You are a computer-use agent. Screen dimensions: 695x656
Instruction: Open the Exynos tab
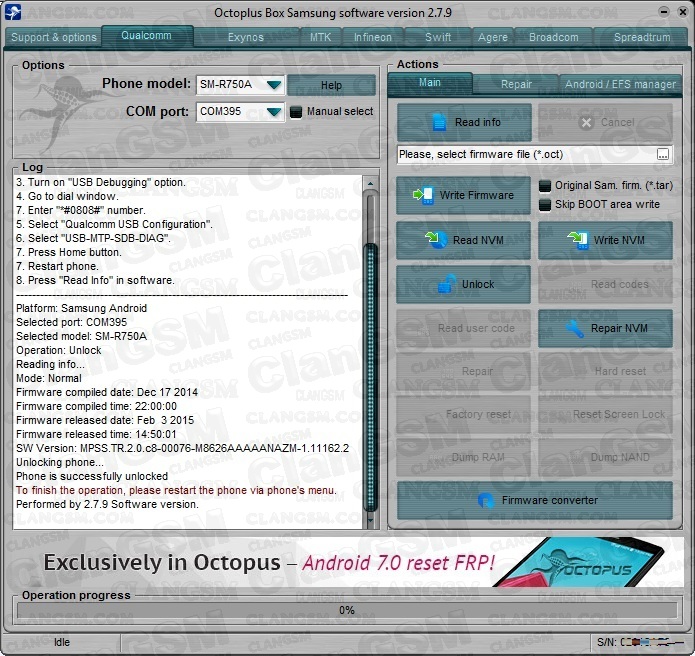click(246, 37)
